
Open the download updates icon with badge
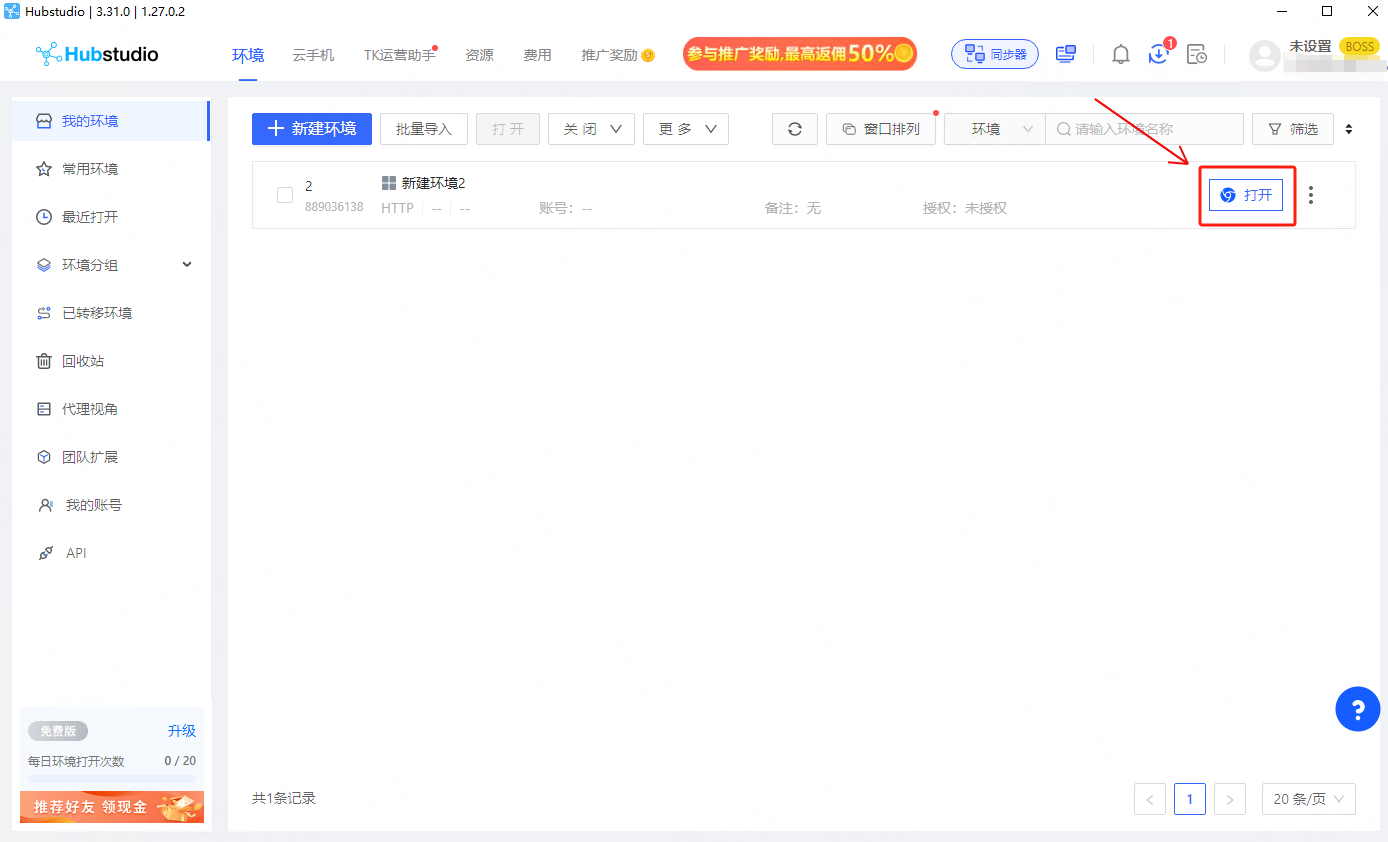pyautogui.click(x=1159, y=54)
